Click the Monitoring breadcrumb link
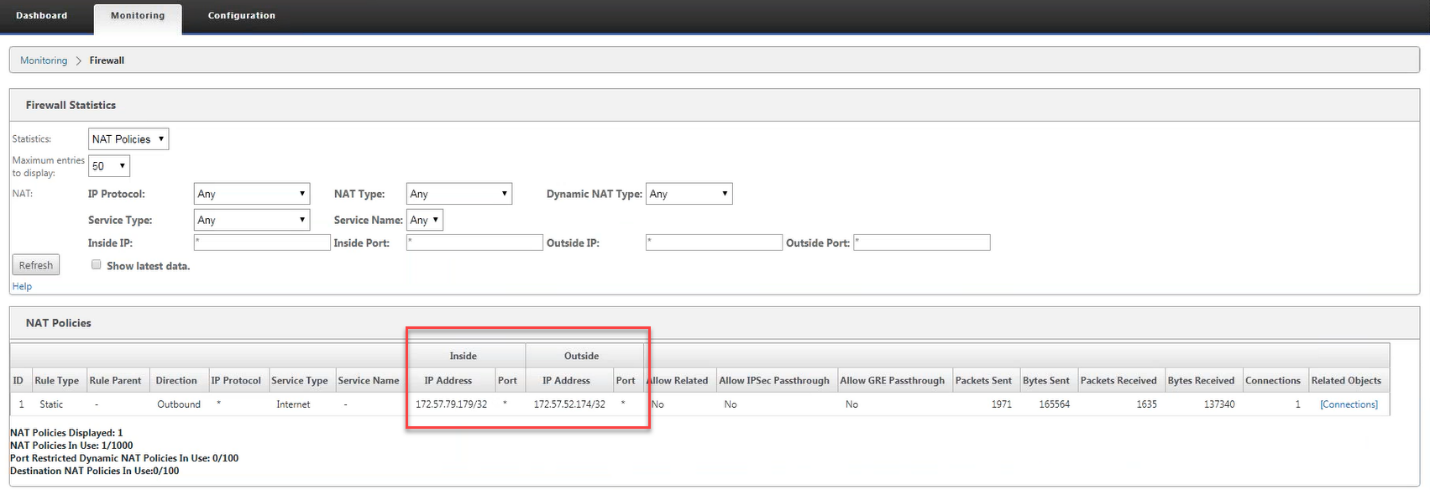1430x490 pixels. click(x=43, y=60)
